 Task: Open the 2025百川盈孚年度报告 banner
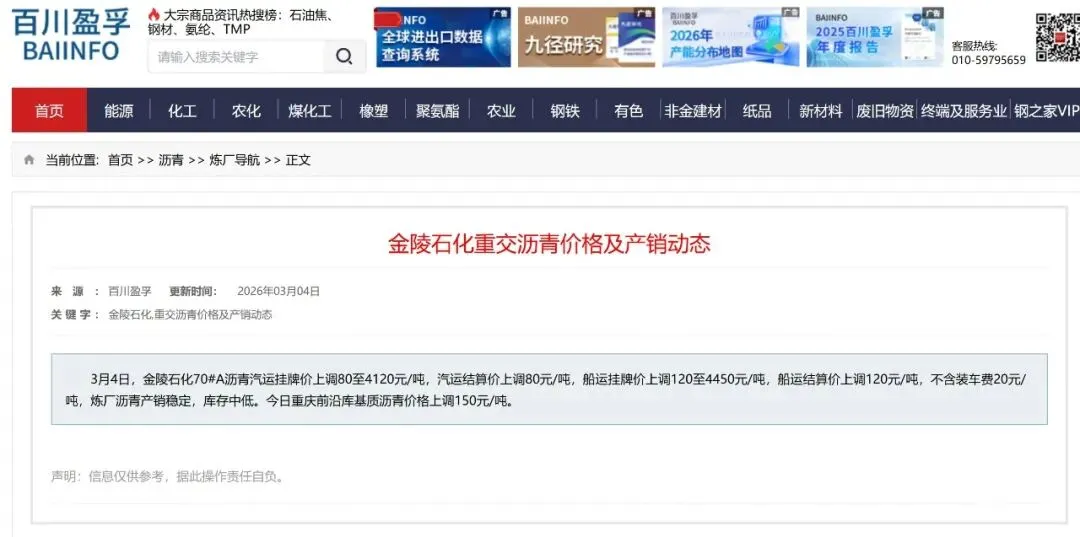click(875, 37)
